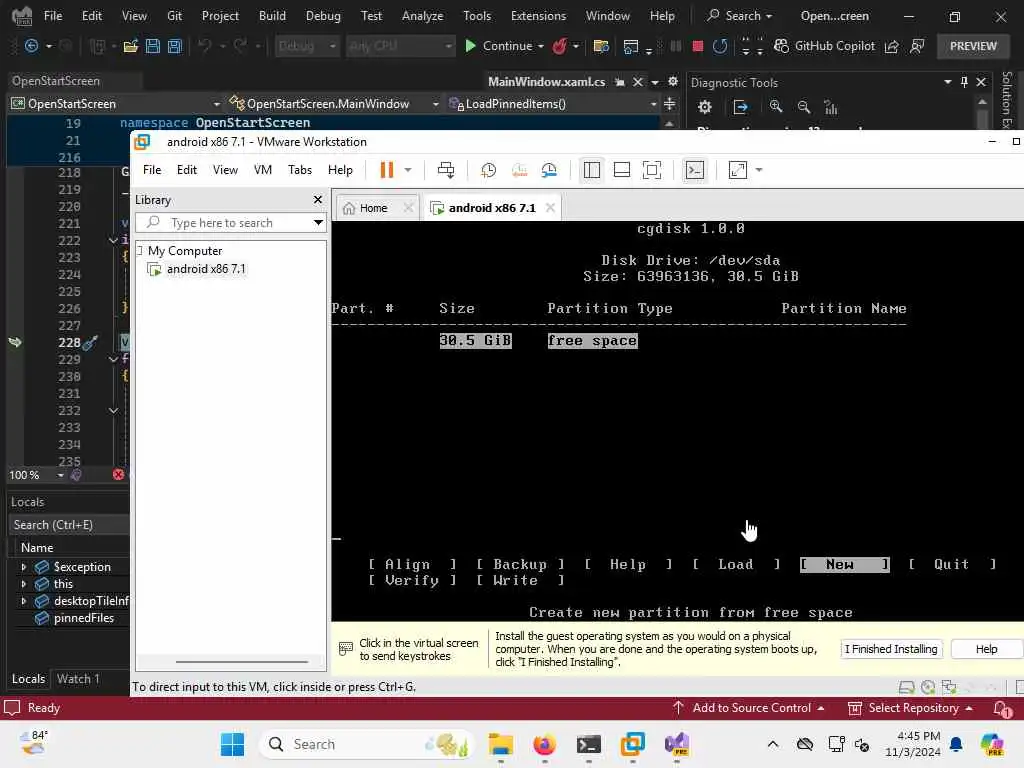Screen dimensions: 1024x768
Task: Open Firefox from the taskbar
Action: (544, 744)
